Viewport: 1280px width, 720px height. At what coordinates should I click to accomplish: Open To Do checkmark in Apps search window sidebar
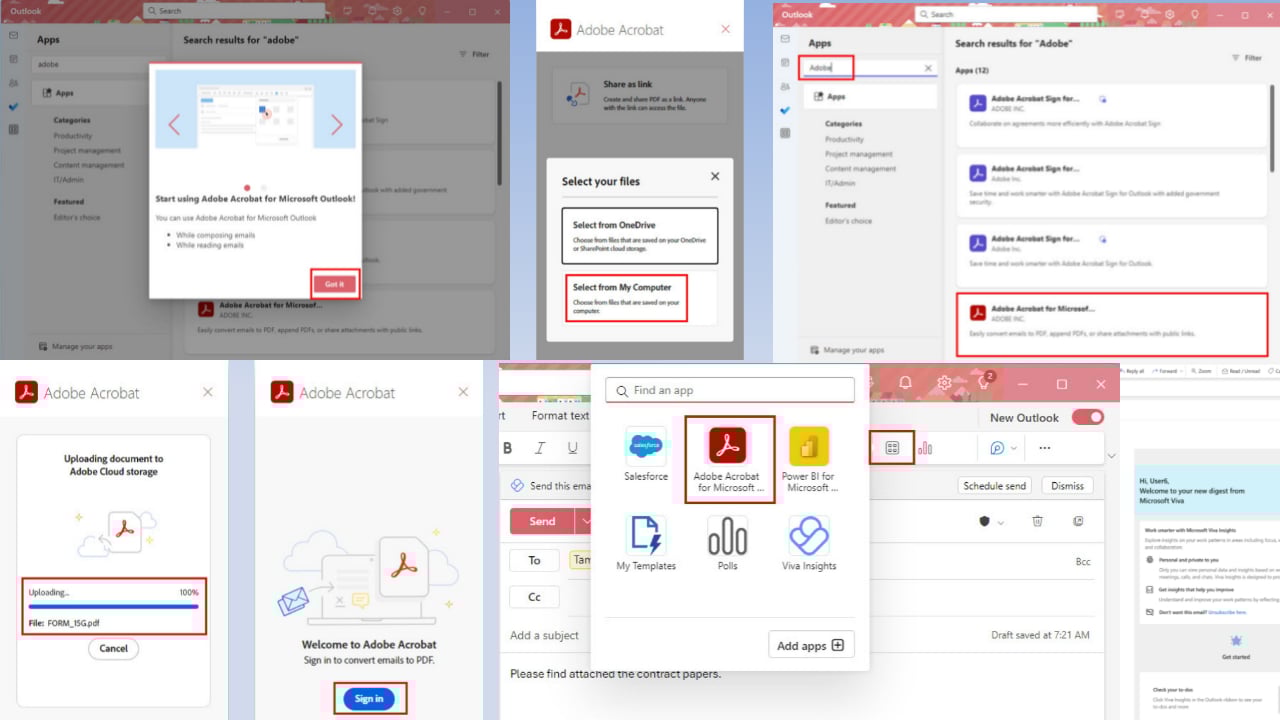point(785,110)
